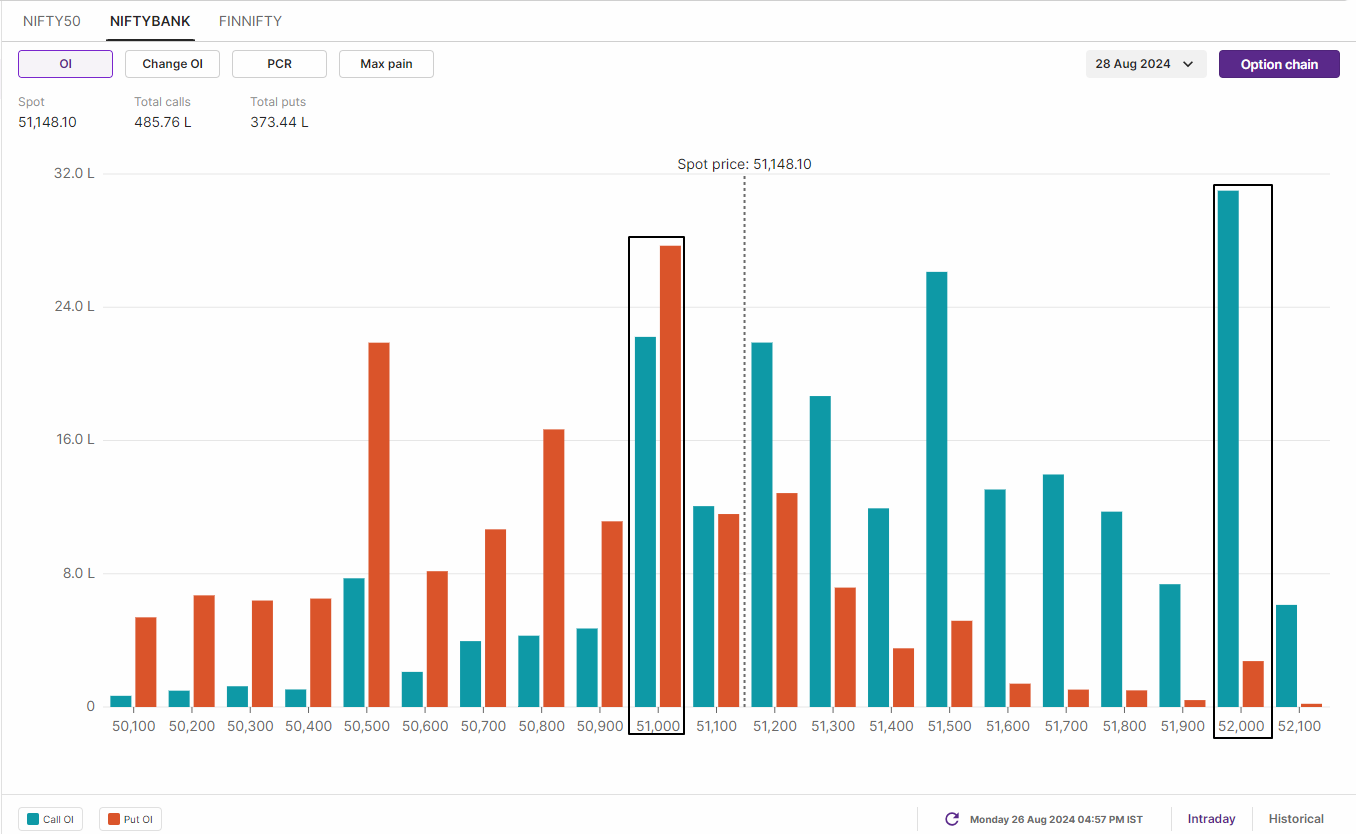1356x834 pixels.
Task: Click the 50,800 strike put OI bar
Action: 554,568
